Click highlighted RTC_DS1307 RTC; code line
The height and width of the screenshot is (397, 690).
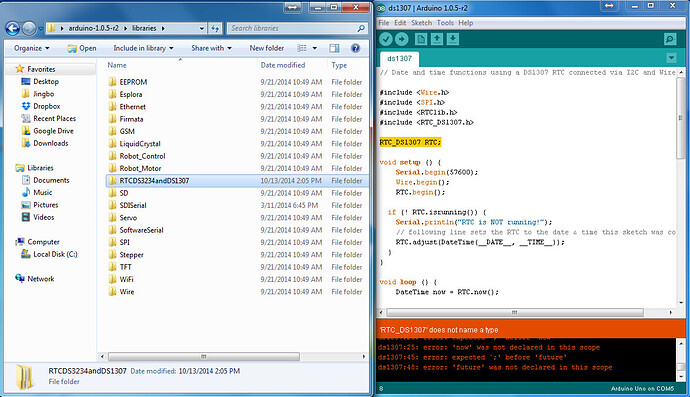[410, 142]
